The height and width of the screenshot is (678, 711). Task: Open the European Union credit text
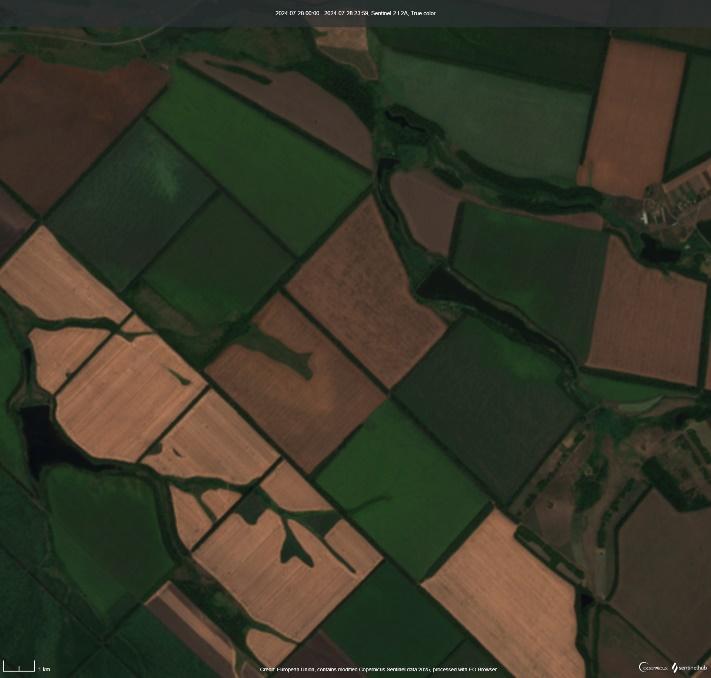pyautogui.click(x=378, y=669)
